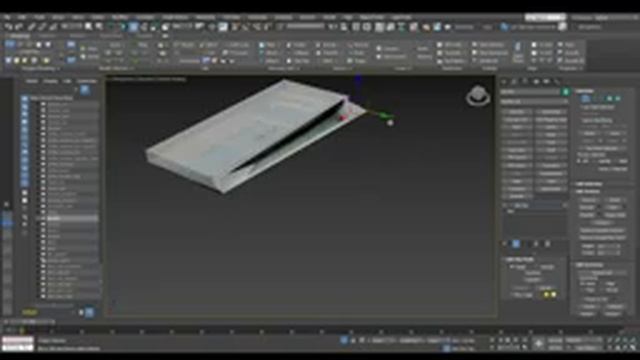
Task: Expand the Soft Selection rollout
Action: click(x=588, y=184)
